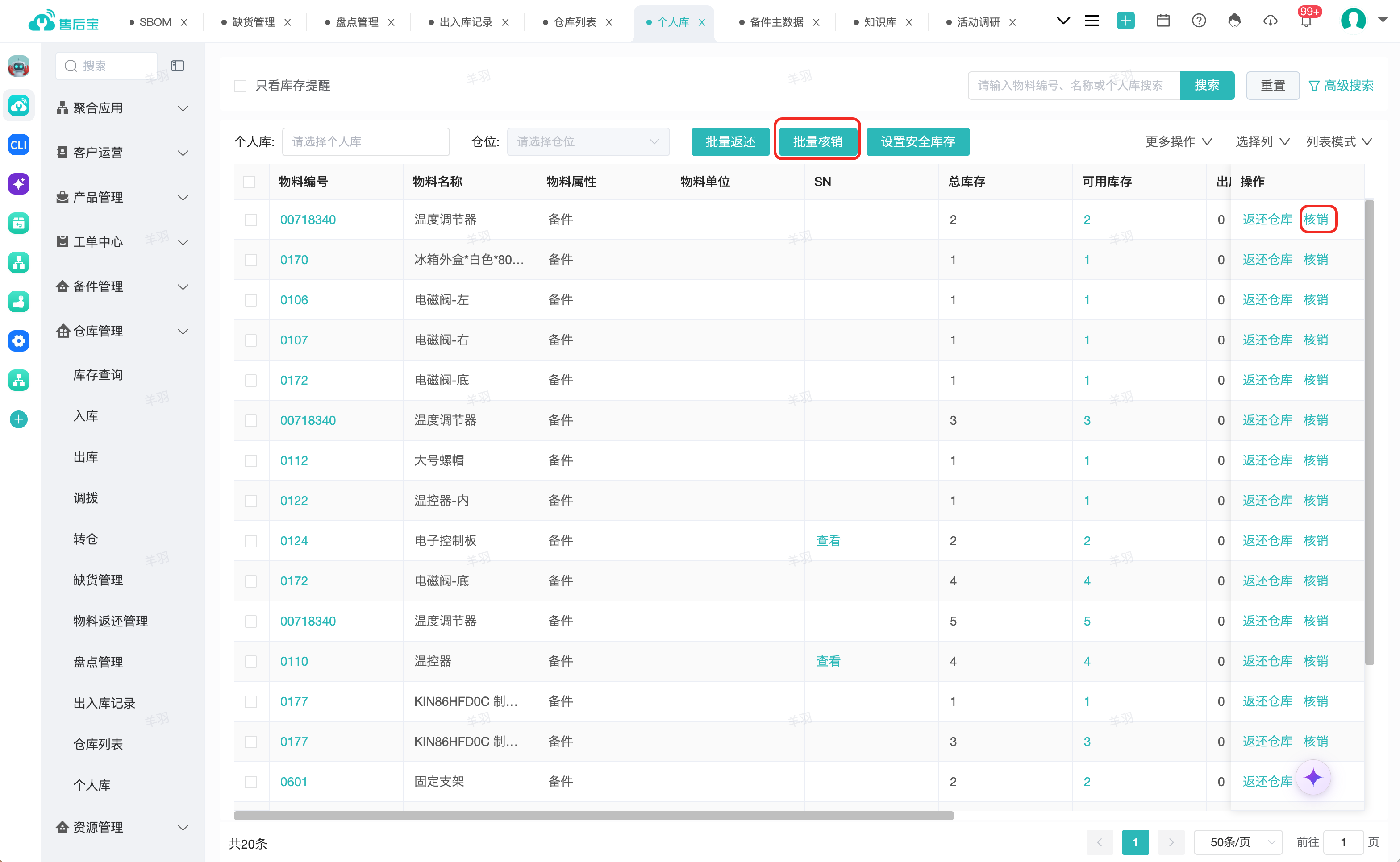The image size is (1400, 862).
Task: Toggle the sidebar collapse icon
Action: [x=178, y=66]
